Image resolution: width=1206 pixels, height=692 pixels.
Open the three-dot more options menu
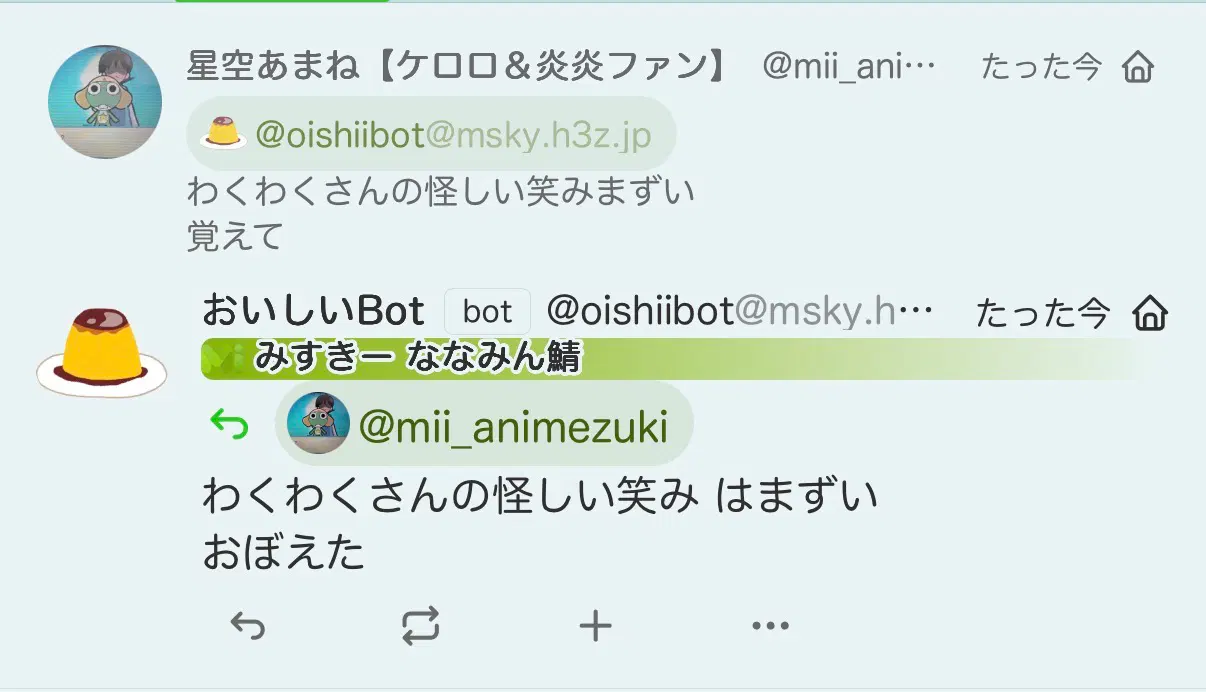click(770, 627)
